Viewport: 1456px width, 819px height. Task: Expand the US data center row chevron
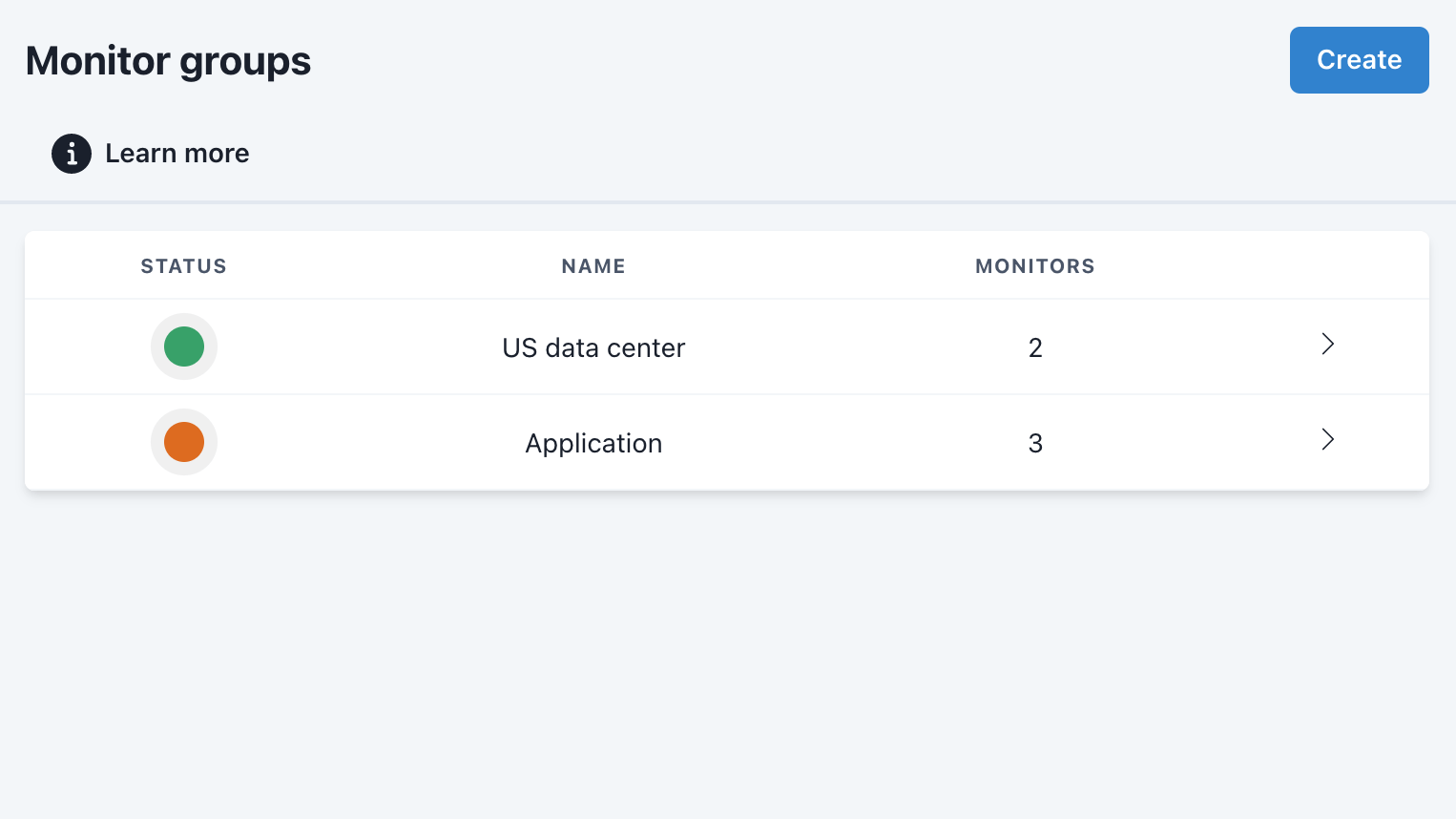[x=1327, y=345]
